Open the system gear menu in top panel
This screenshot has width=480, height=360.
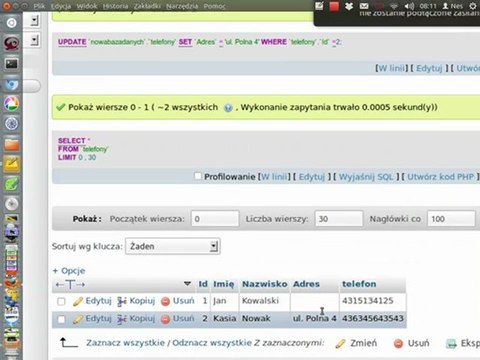[x=472, y=6]
